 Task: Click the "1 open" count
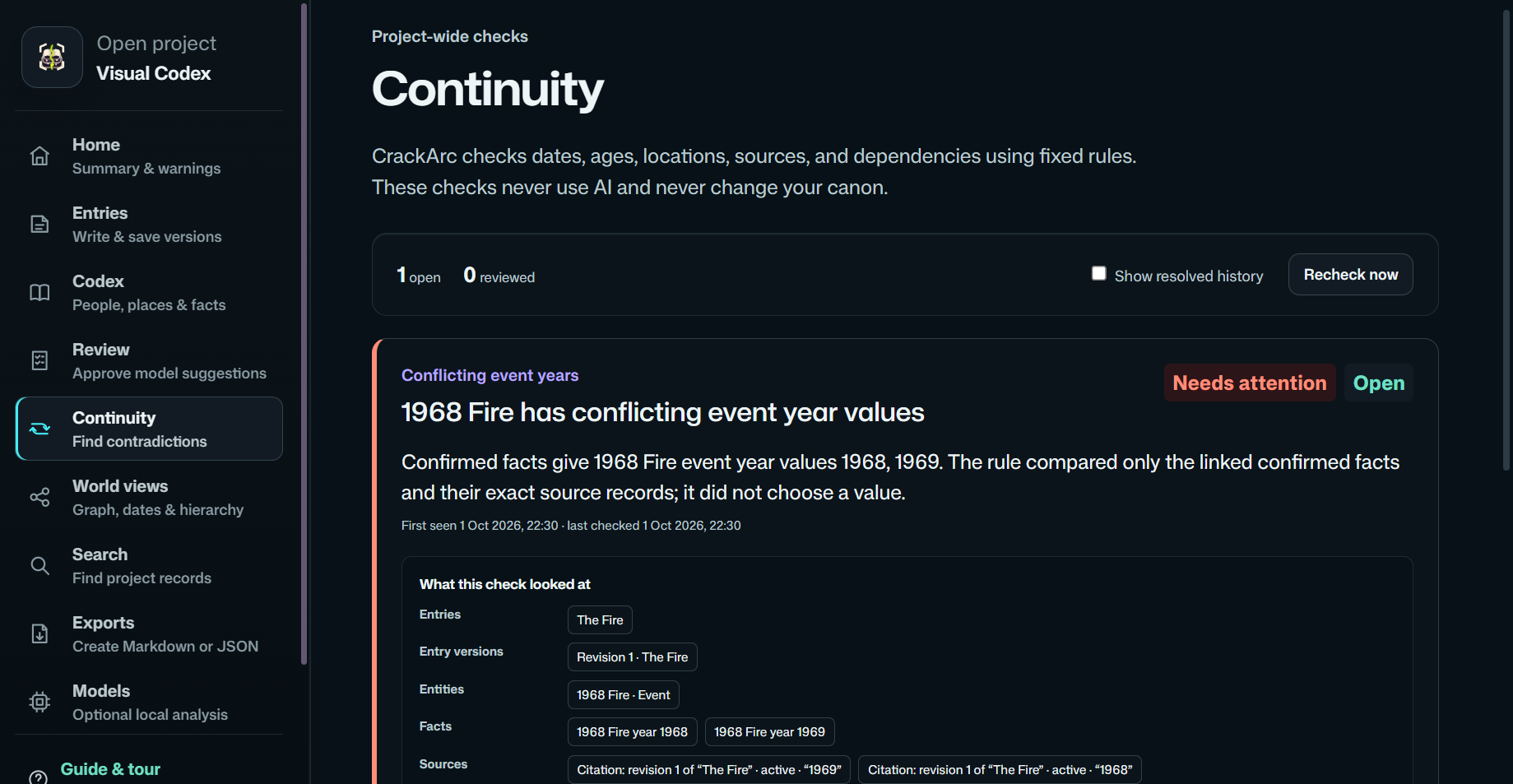point(419,276)
